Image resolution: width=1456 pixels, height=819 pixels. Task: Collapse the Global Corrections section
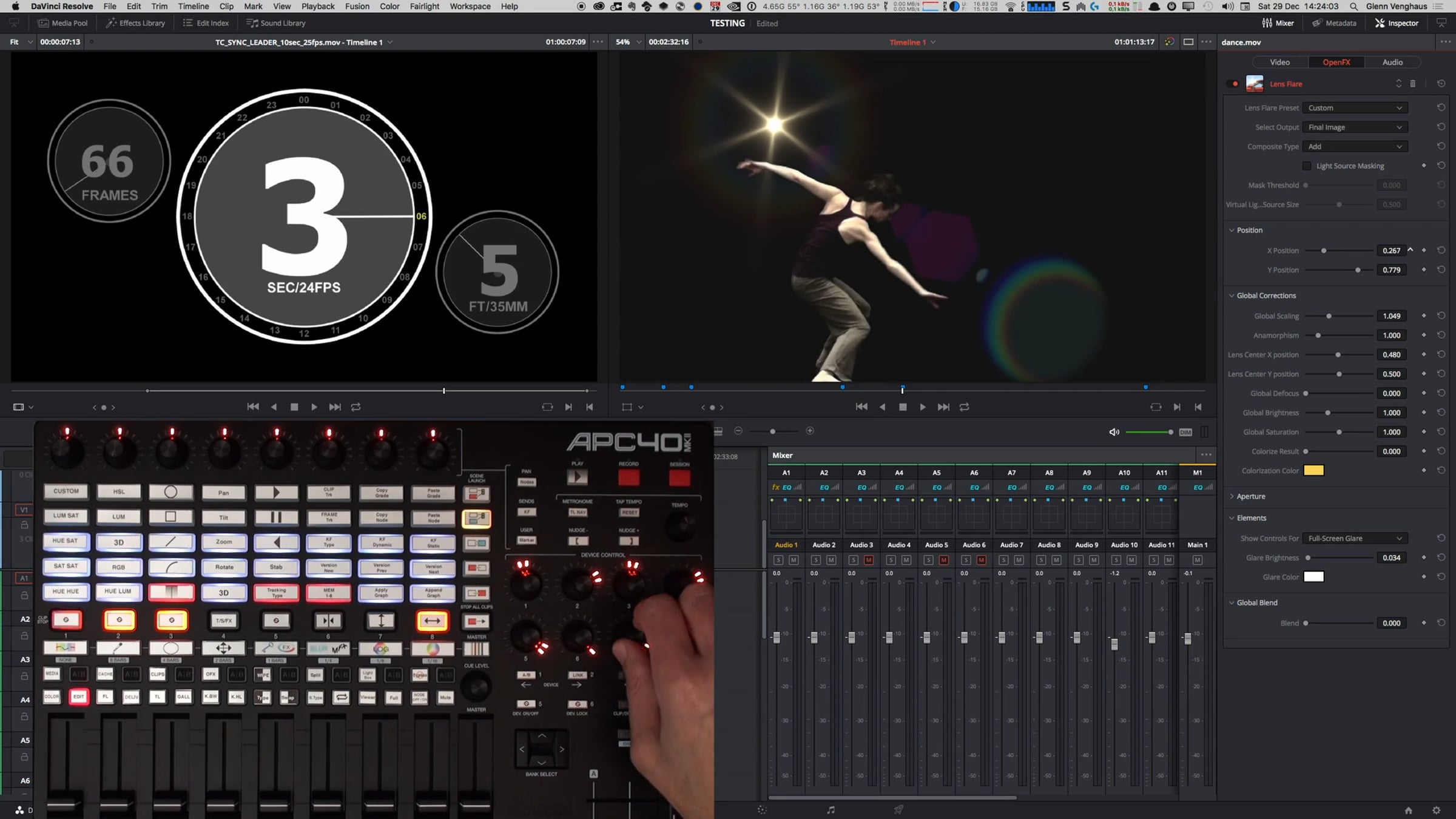1232,295
